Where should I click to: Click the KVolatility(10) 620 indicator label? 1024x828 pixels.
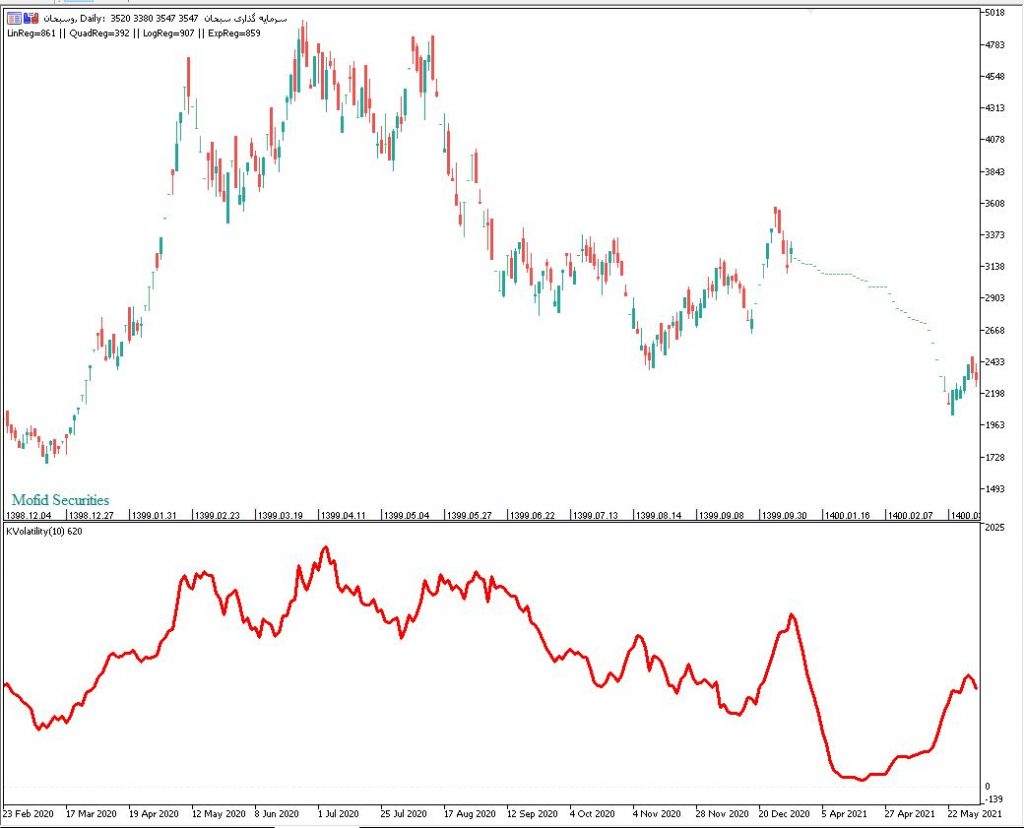point(44,532)
